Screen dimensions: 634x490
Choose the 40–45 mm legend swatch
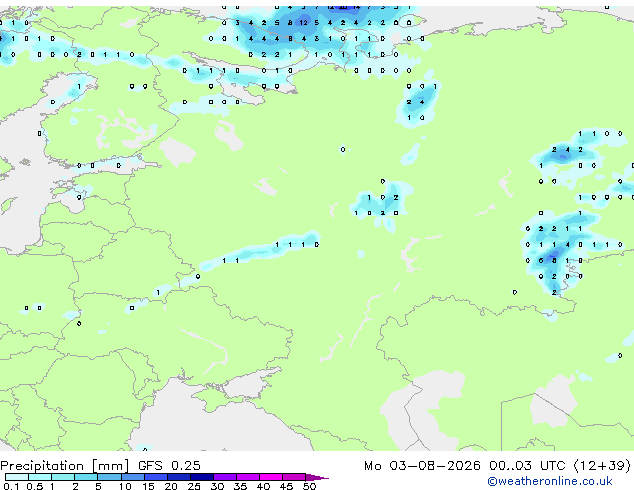(x=271, y=477)
